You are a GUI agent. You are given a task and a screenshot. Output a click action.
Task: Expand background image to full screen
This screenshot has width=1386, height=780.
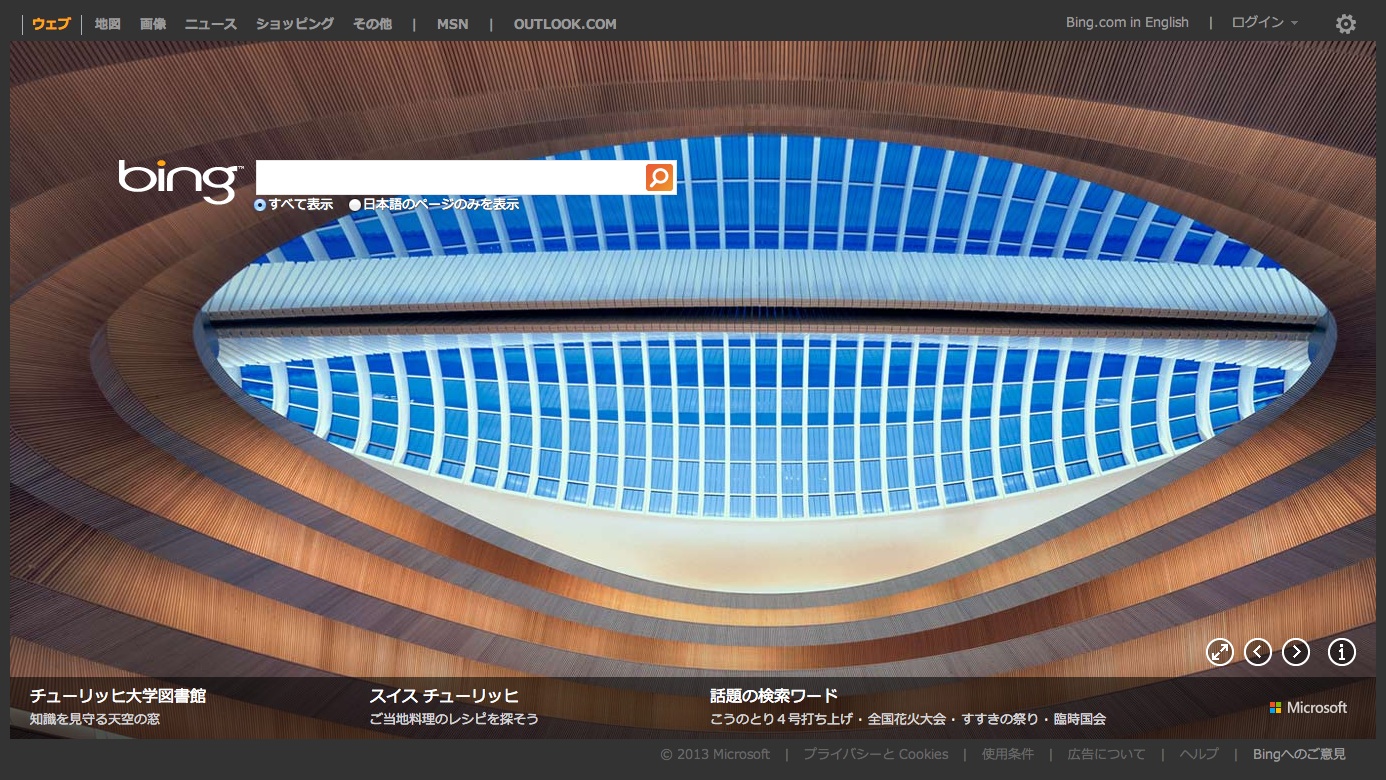pyautogui.click(x=1219, y=652)
